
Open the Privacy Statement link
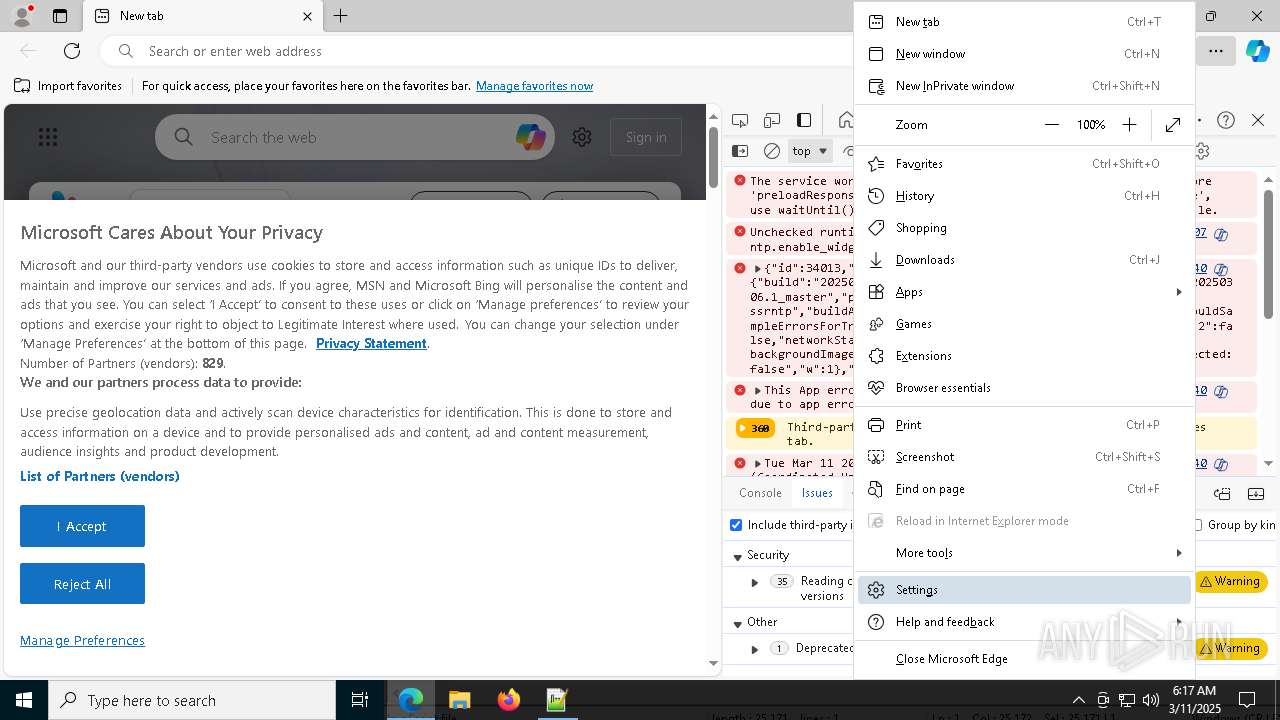click(x=371, y=343)
